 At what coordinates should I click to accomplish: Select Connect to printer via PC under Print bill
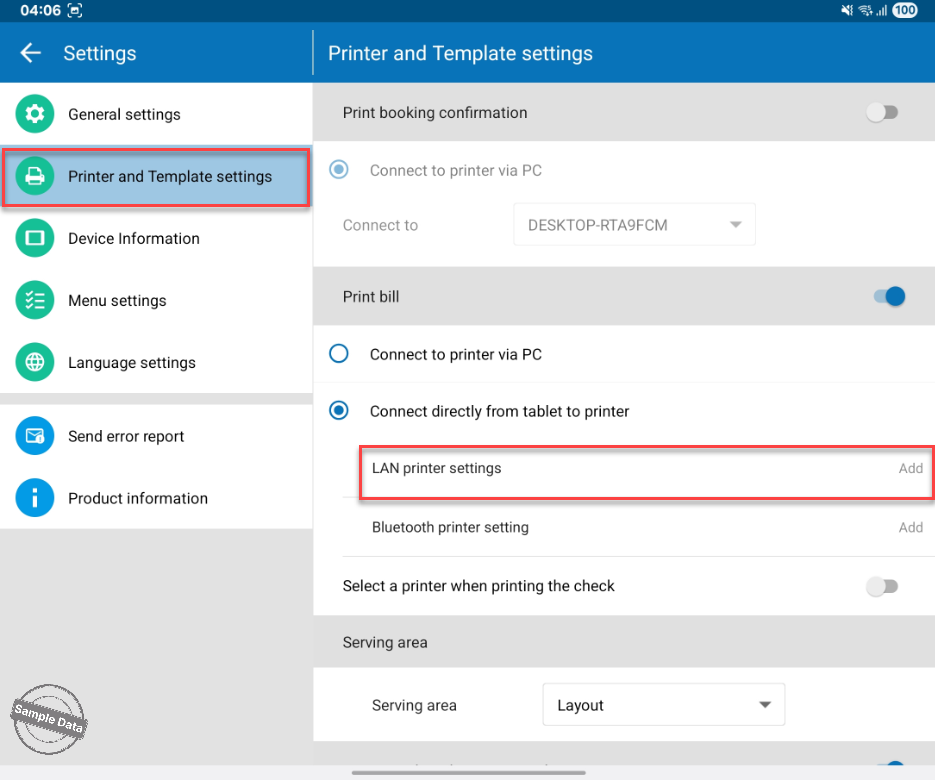pyautogui.click(x=339, y=354)
